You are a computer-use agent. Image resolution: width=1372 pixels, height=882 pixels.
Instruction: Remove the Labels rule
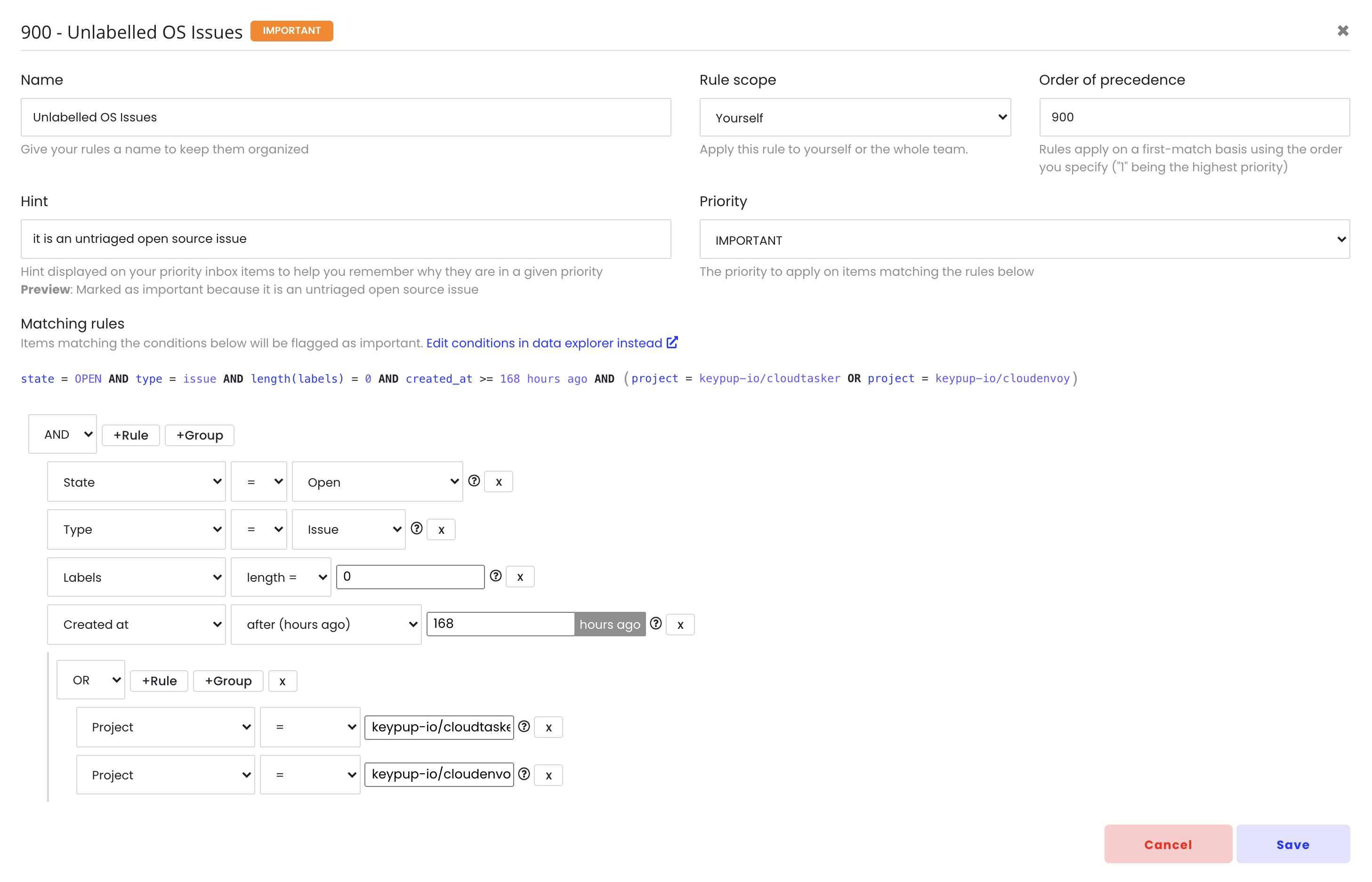(520, 577)
